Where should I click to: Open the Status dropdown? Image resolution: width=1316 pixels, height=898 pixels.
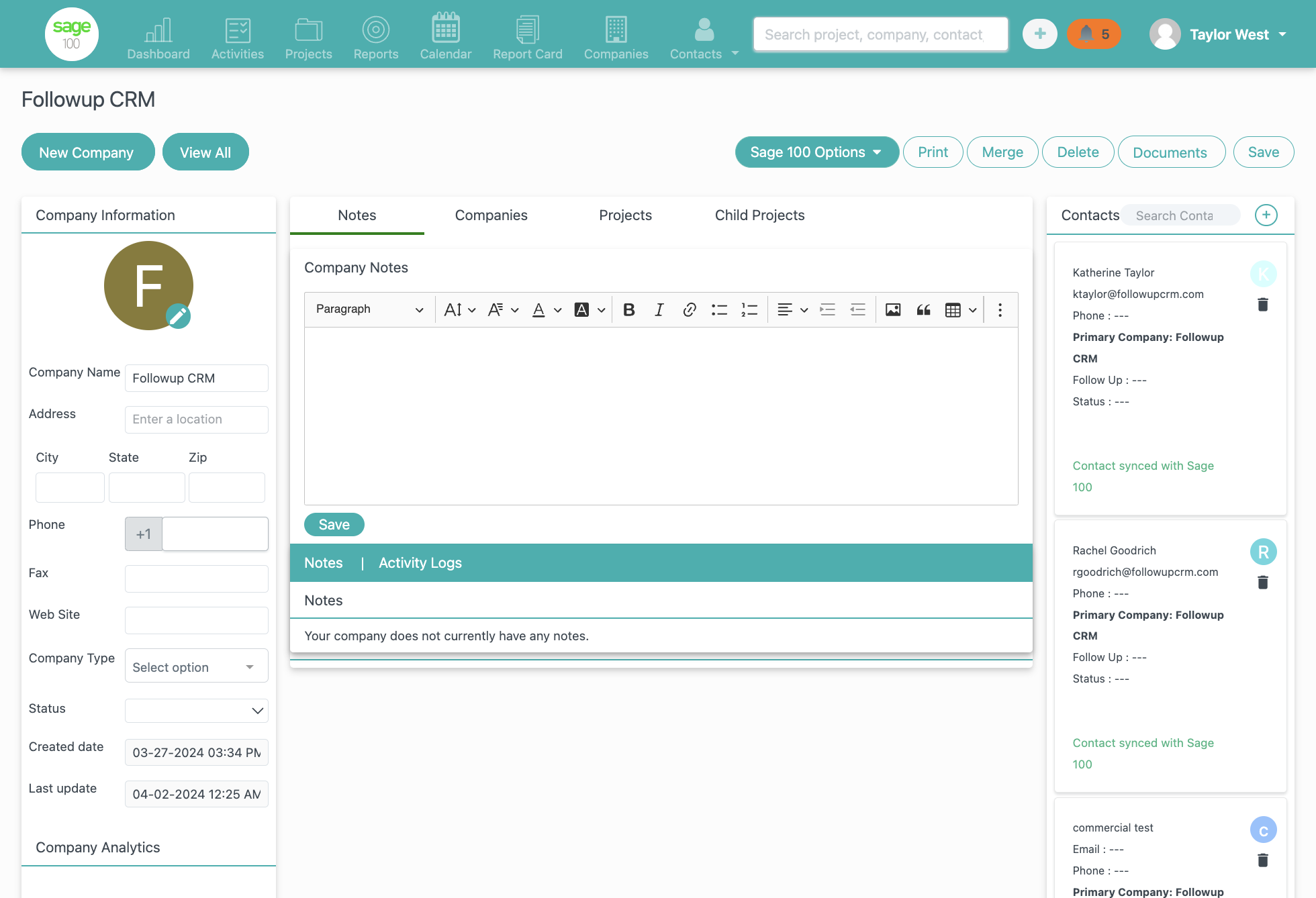point(196,710)
